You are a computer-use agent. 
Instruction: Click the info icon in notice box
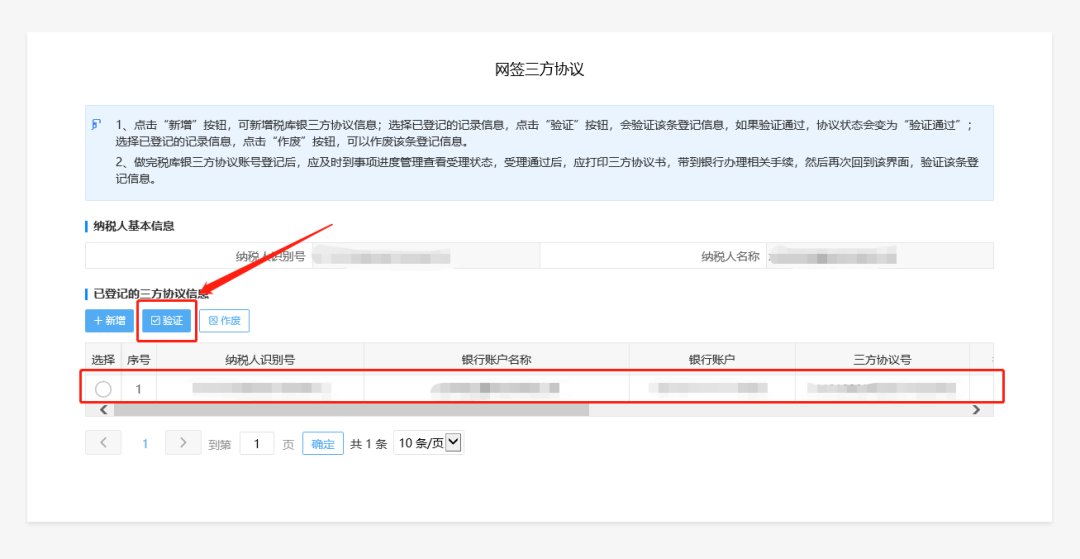96,125
